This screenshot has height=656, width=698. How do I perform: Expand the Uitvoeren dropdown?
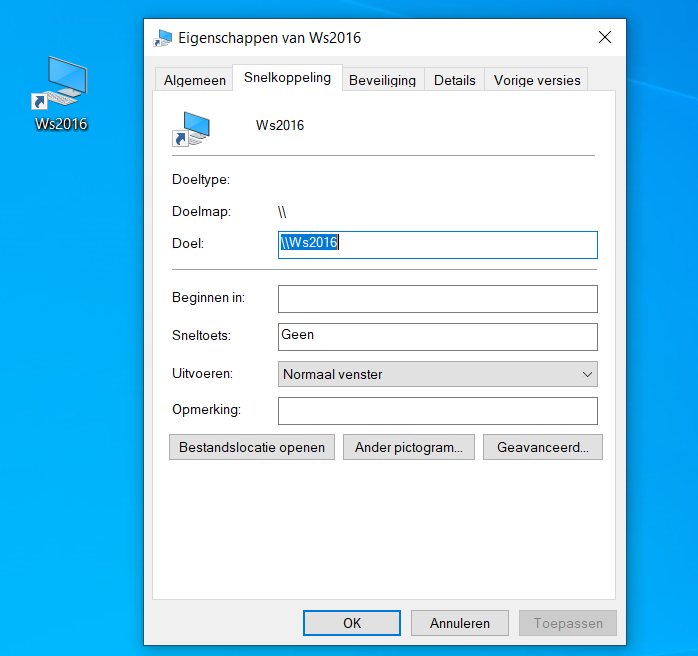point(437,374)
